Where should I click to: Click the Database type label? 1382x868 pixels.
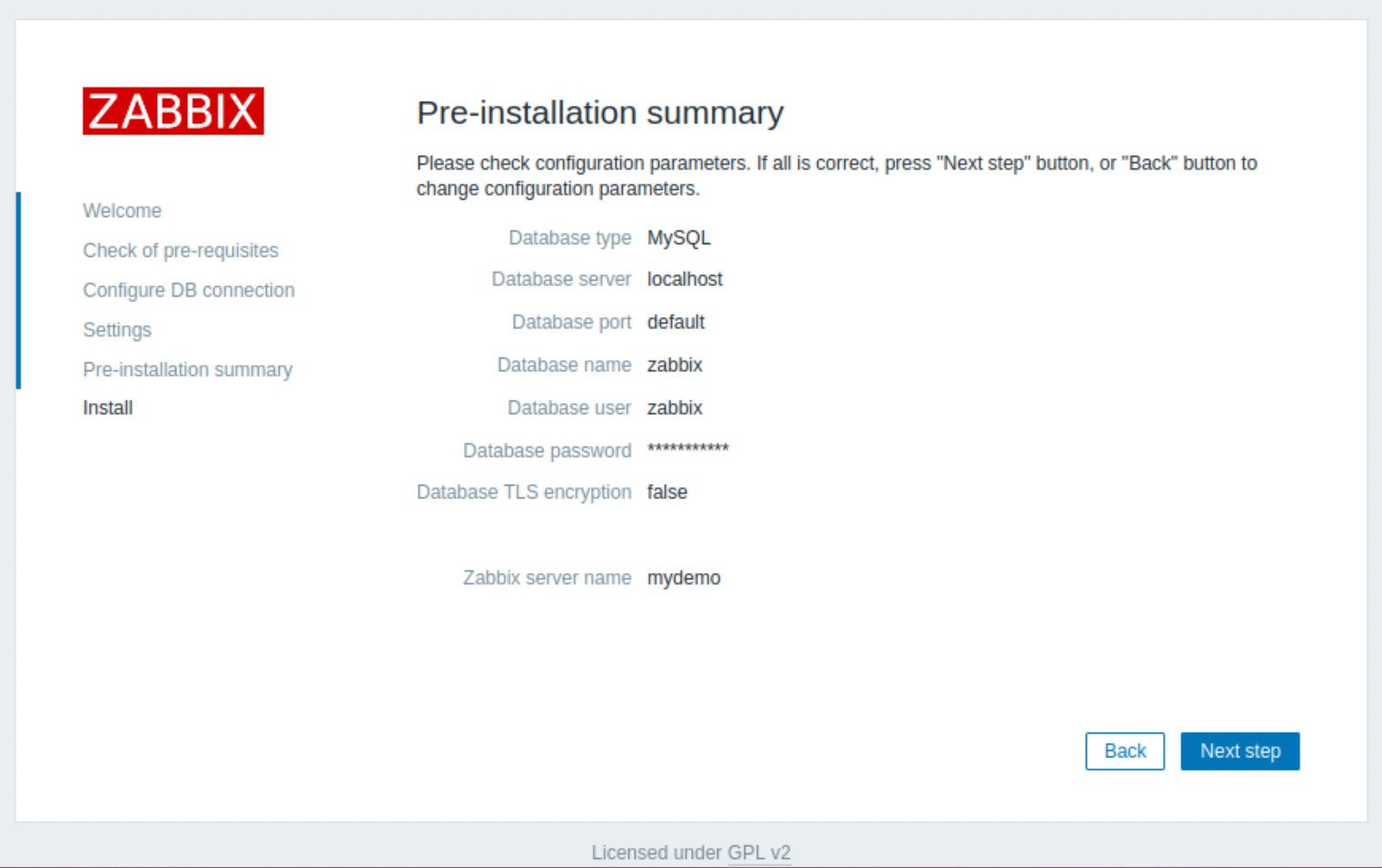pyautogui.click(x=569, y=238)
